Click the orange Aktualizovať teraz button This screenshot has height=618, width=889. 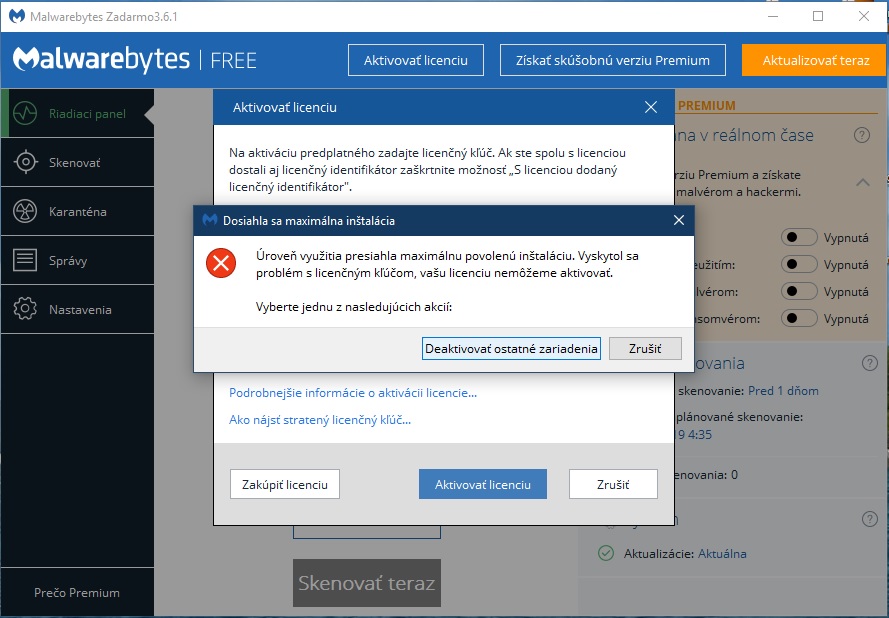pyautogui.click(x=815, y=60)
